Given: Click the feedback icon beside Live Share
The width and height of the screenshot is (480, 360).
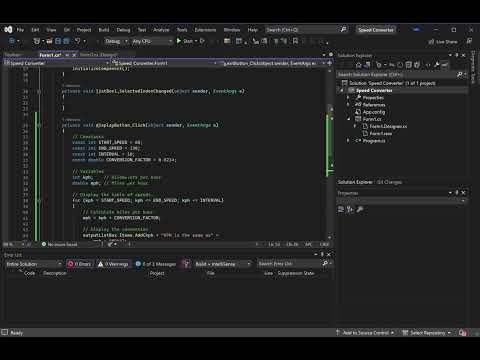Looking at the screenshot, I should pyautogui.click(x=469, y=41).
